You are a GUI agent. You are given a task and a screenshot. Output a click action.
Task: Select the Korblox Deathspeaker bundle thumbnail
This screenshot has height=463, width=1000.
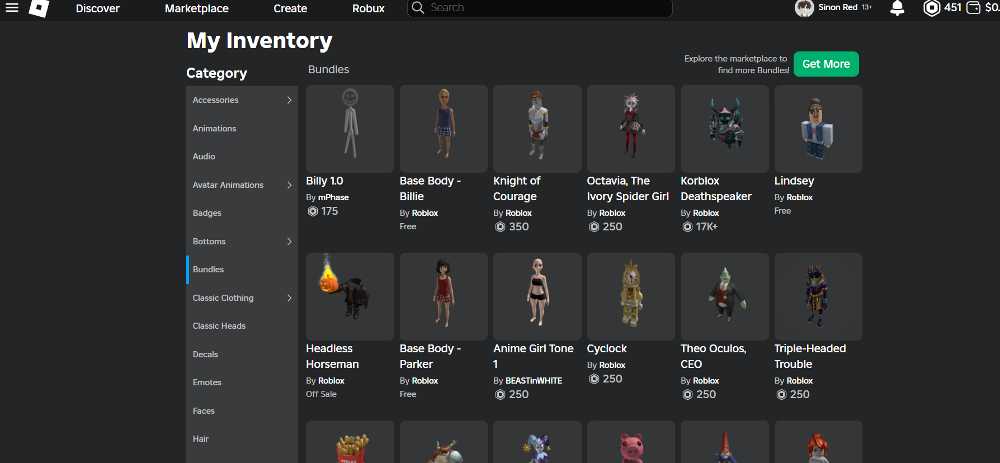(724, 128)
